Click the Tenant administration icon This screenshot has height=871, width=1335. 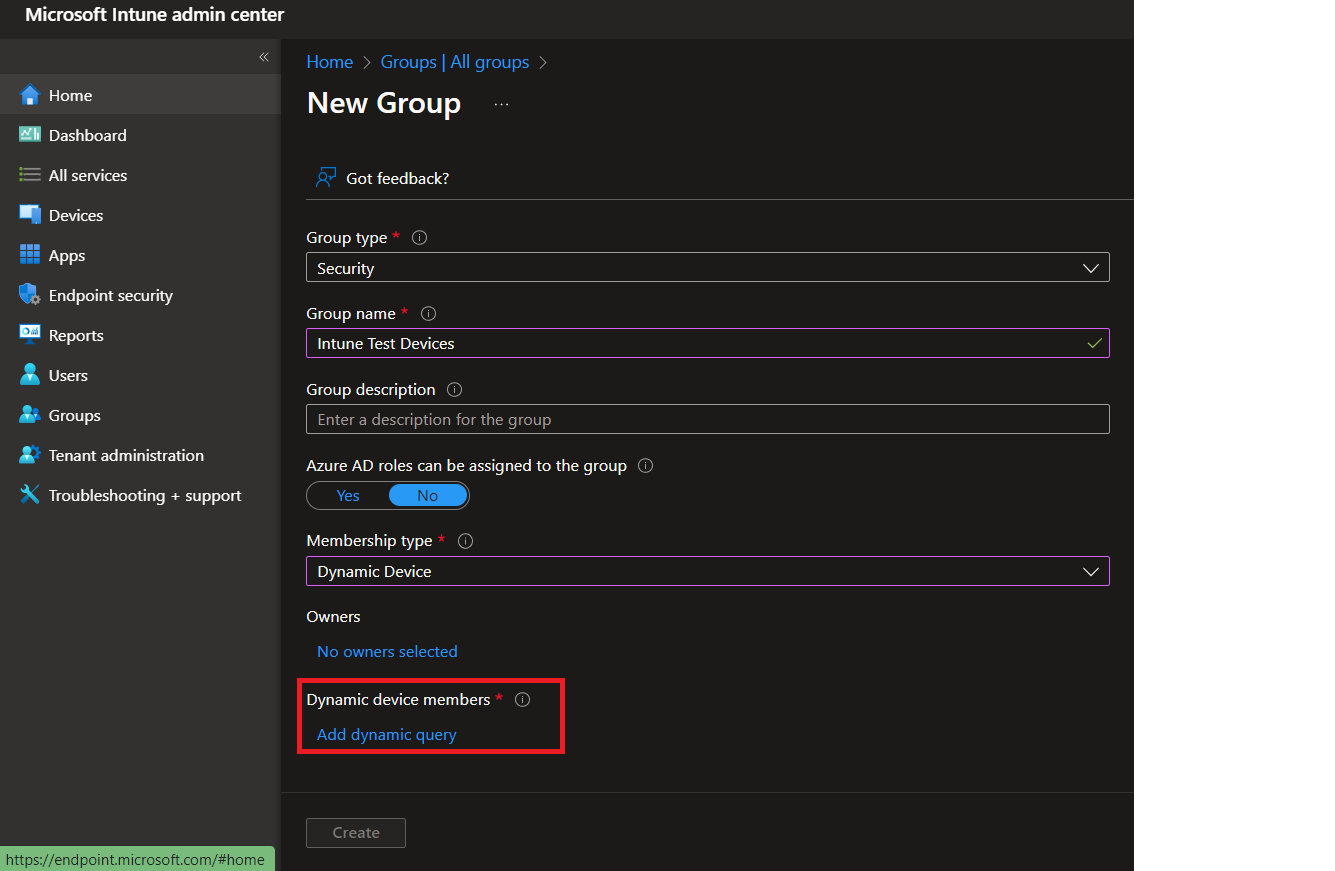click(32, 455)
